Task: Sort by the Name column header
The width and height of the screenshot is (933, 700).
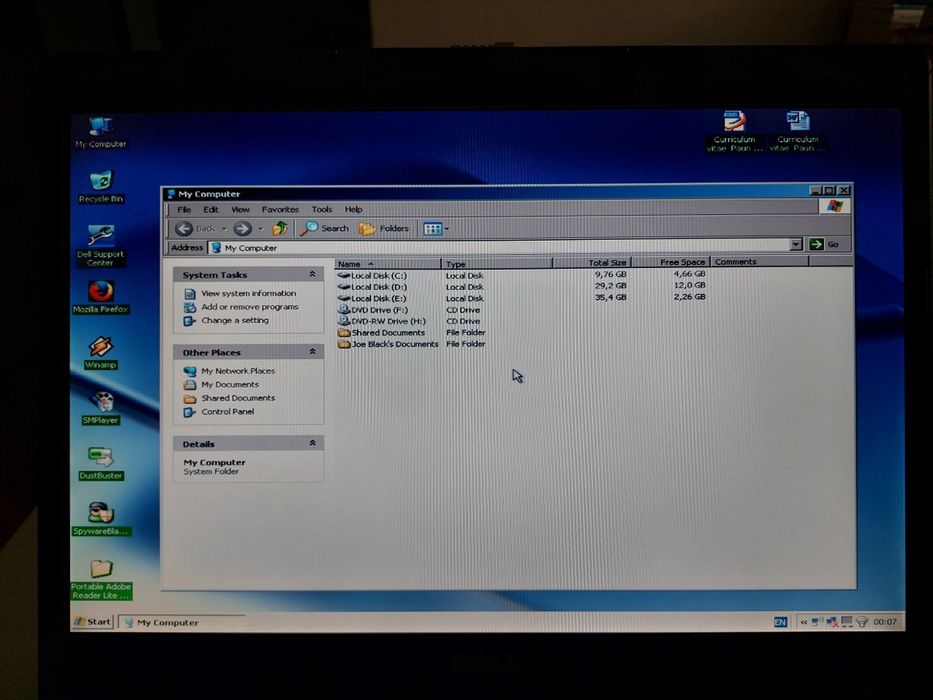Action: 388,264
